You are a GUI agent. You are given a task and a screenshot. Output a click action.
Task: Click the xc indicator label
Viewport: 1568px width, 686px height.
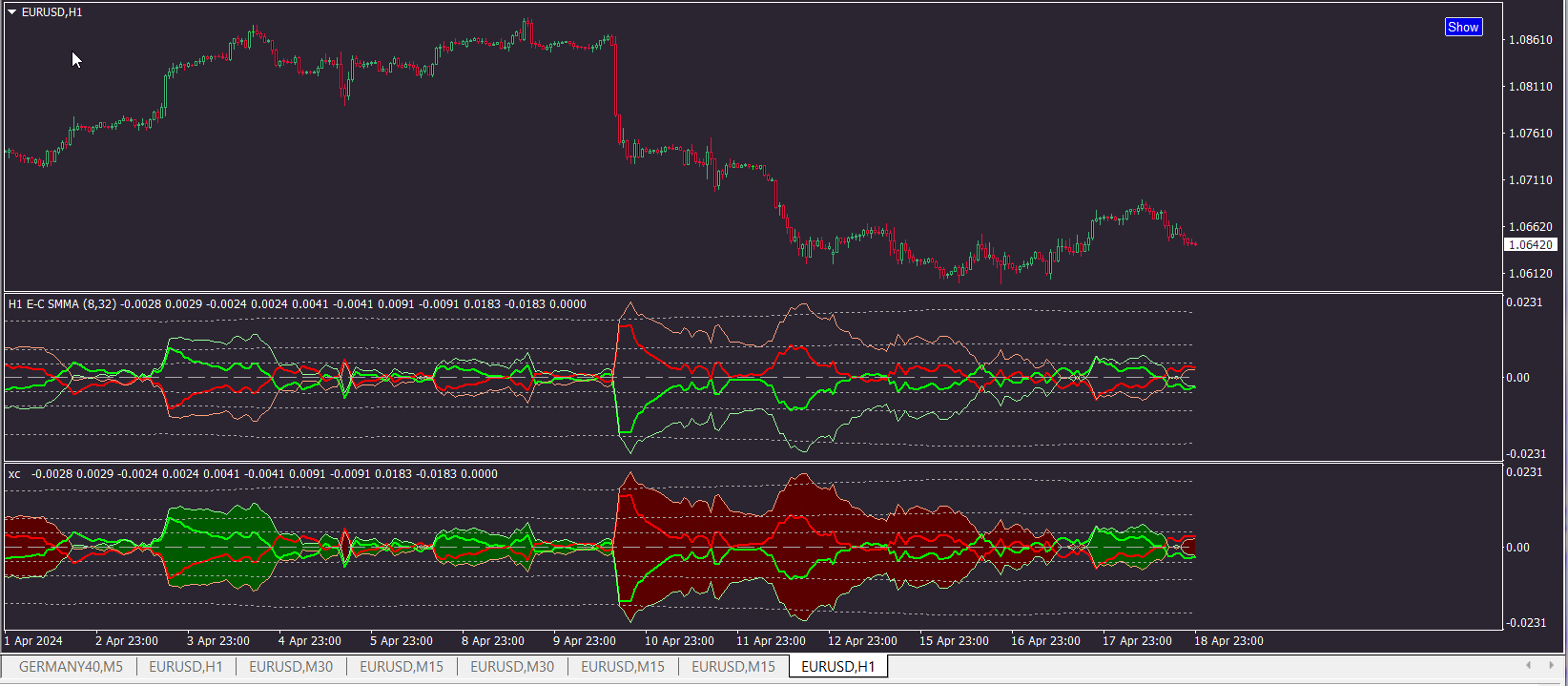click(x=14, y=474)
